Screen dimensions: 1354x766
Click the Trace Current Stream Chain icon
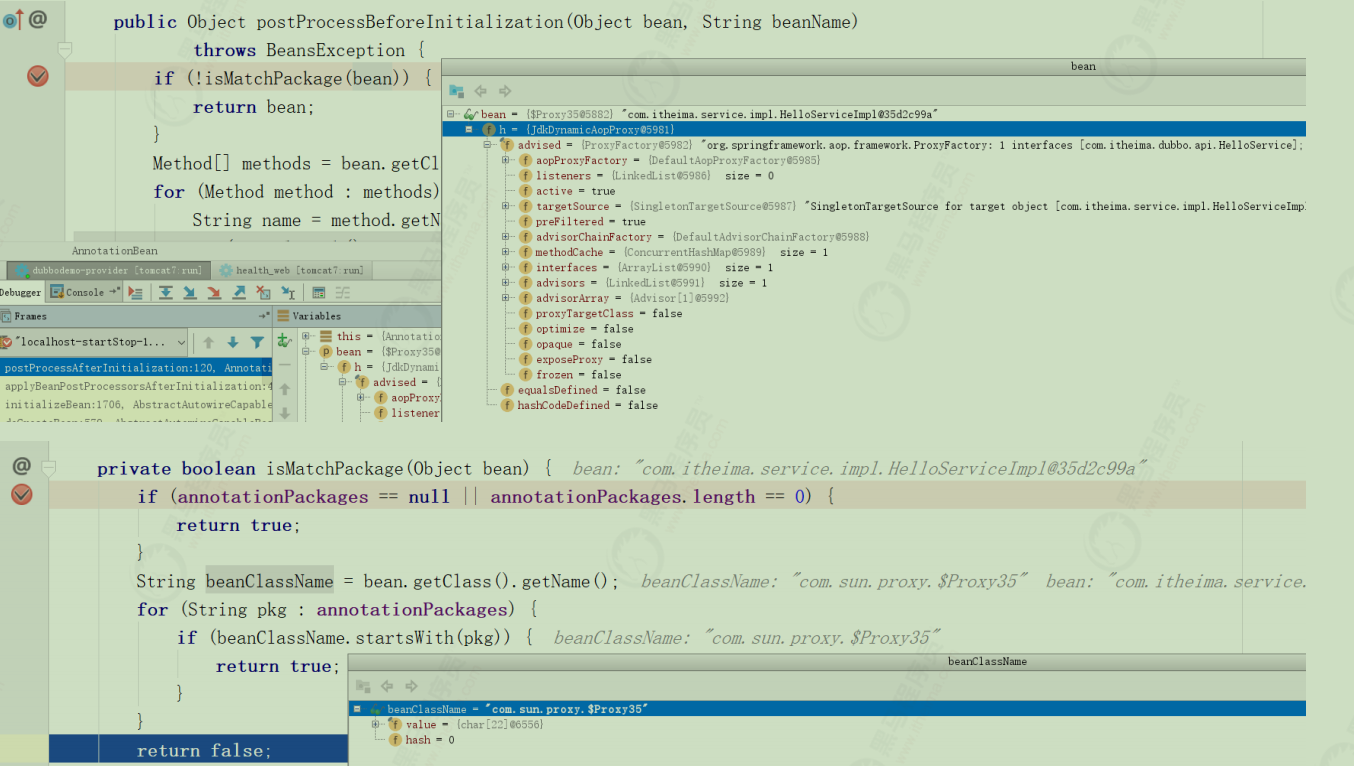click(342, 293)
